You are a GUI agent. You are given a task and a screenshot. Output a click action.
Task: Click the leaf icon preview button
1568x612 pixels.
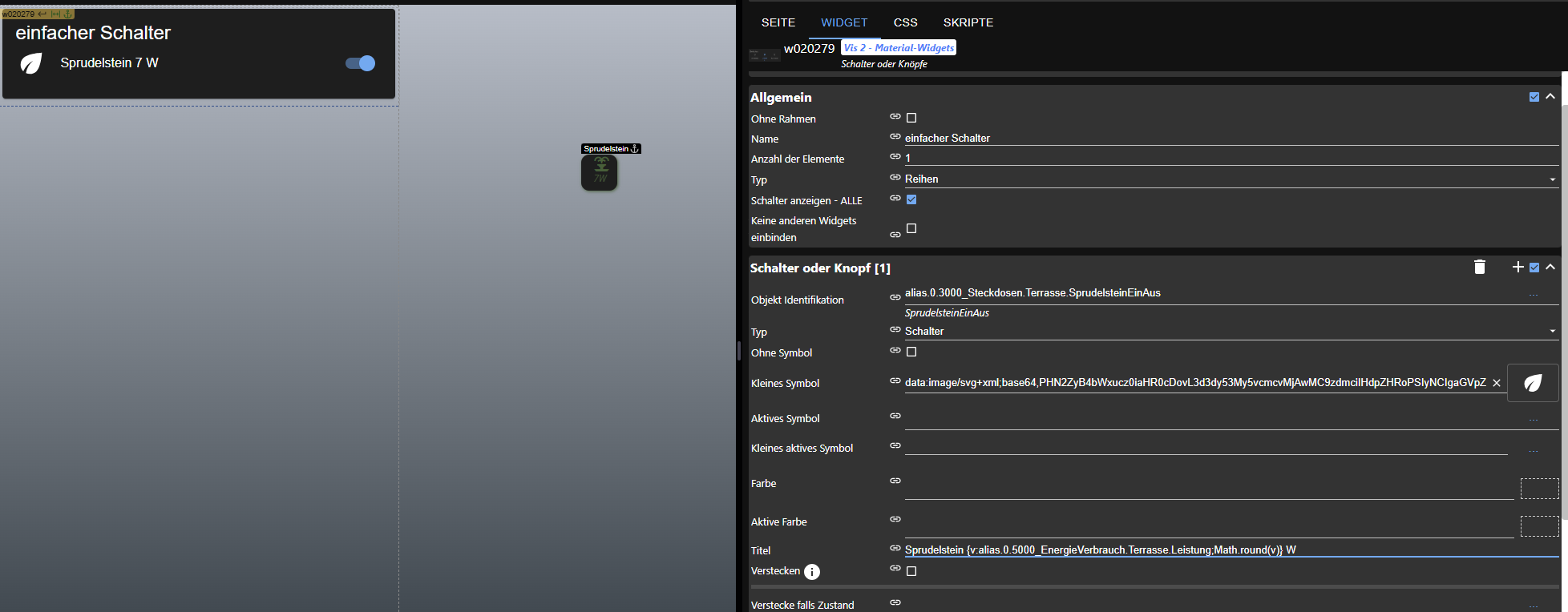point(1533,383)
